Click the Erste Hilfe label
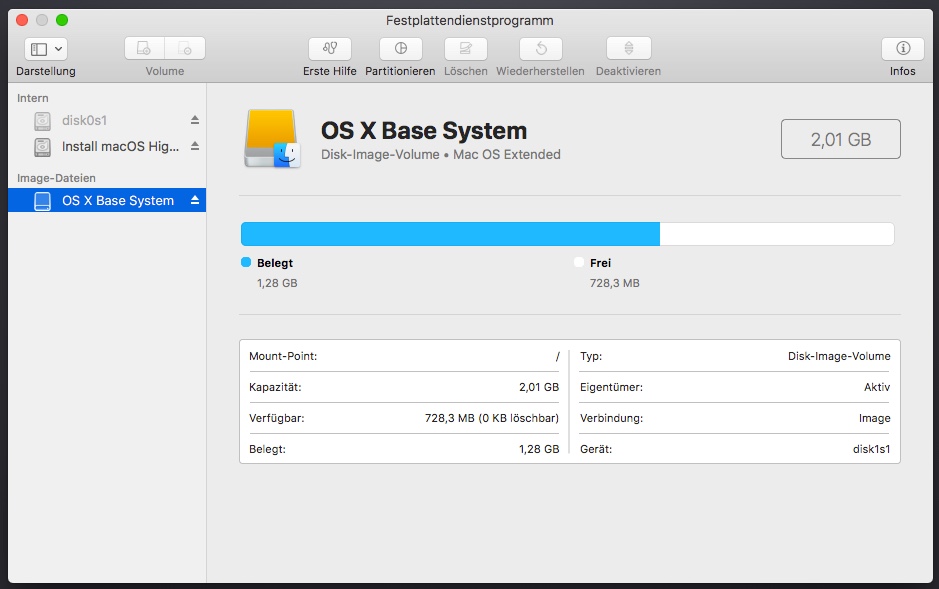Viewport: 939px width, 589px height. pyautogui.click(x=329, y=71)
